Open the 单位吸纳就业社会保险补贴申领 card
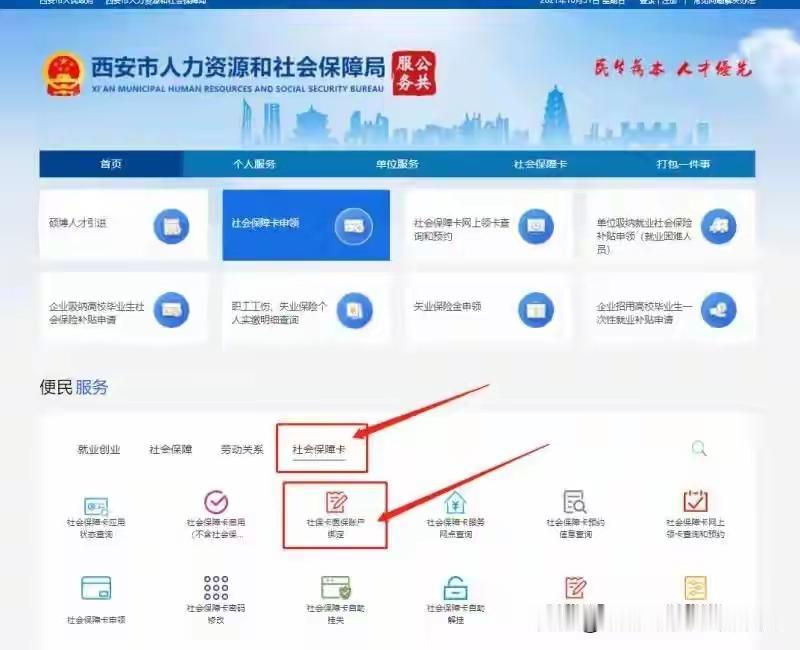The width and height of the screenshot is (800, 650). [x=670, y=225]
